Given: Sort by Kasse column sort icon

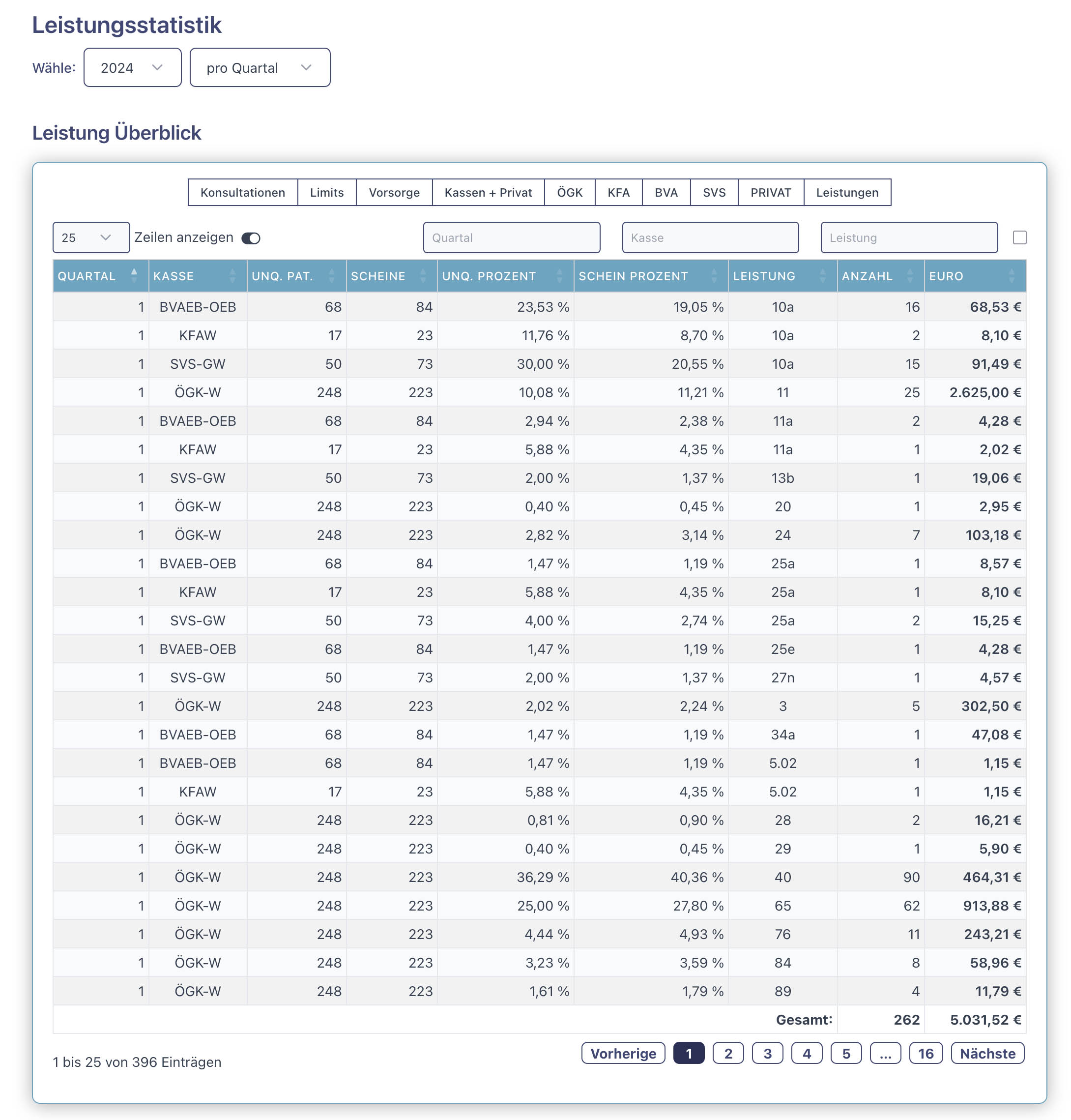Looking at the screenshot, I should point(232,276).
